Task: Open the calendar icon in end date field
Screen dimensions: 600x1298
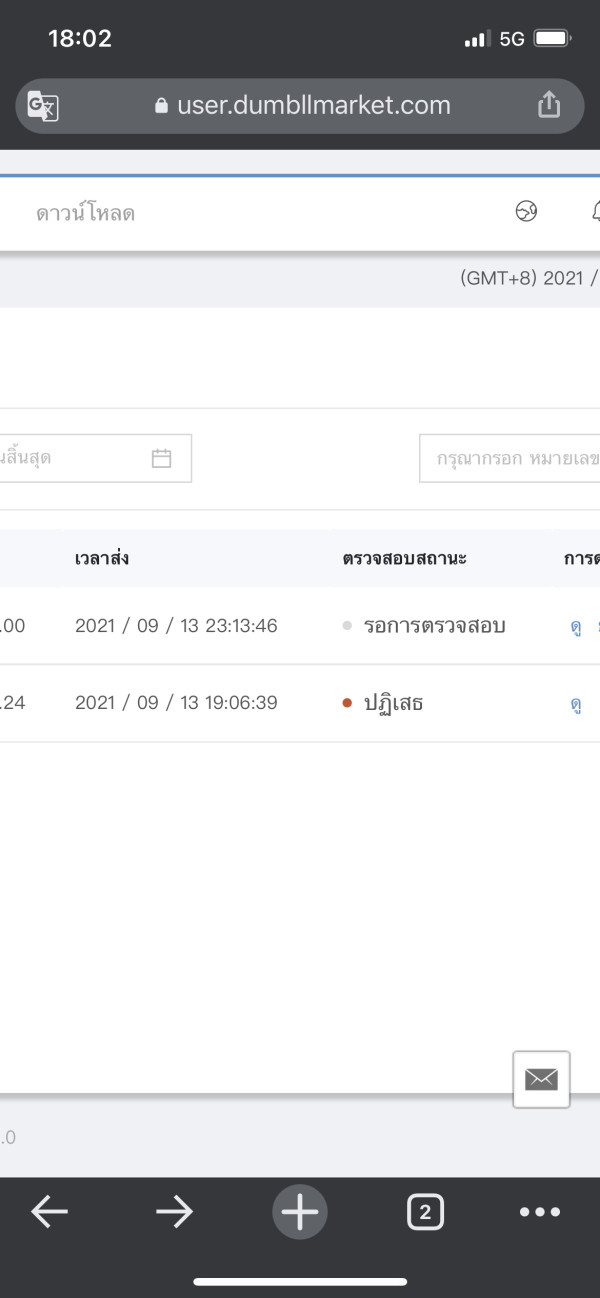Action: click(x=162, y=458)
